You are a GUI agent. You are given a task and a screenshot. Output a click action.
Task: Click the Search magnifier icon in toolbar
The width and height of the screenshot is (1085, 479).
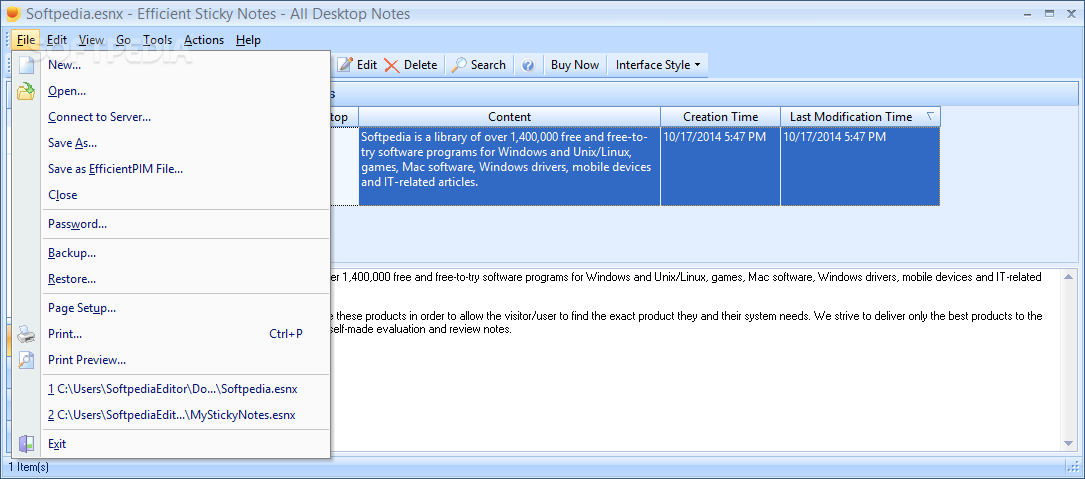tap(459, 65)
